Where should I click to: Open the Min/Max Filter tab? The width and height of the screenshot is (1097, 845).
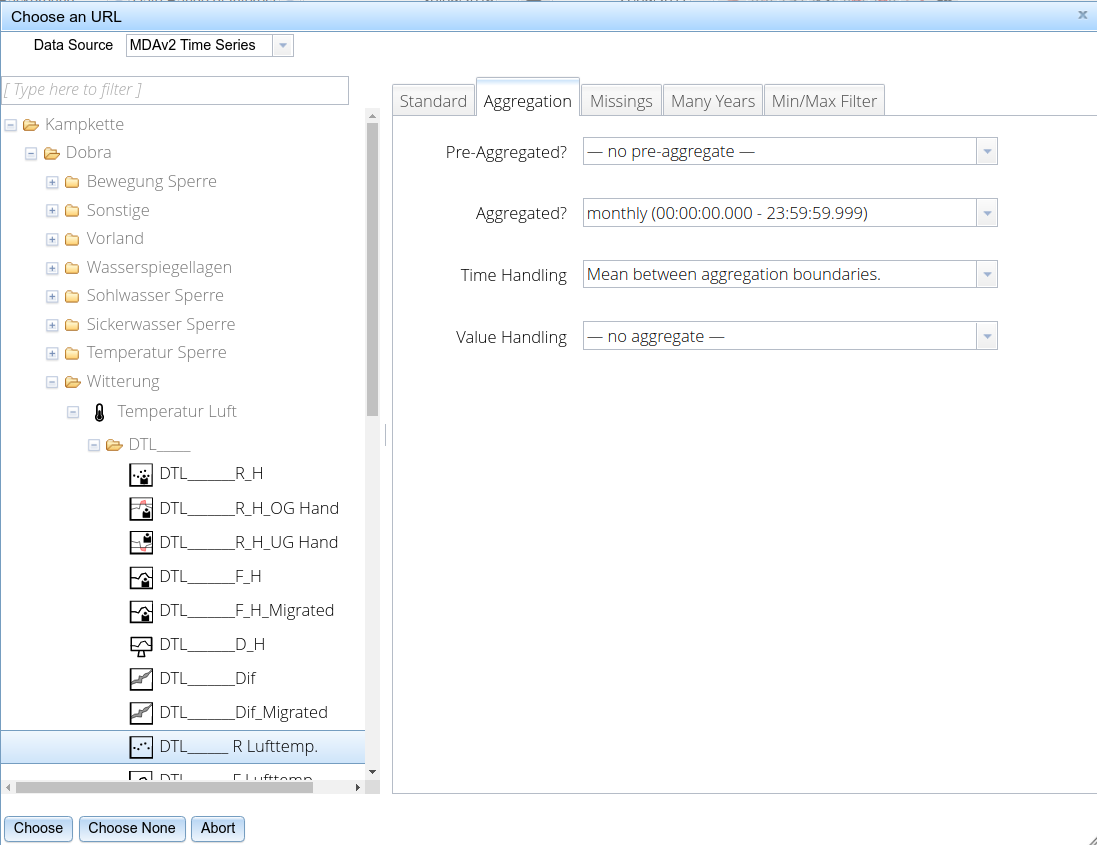[824, 99]
